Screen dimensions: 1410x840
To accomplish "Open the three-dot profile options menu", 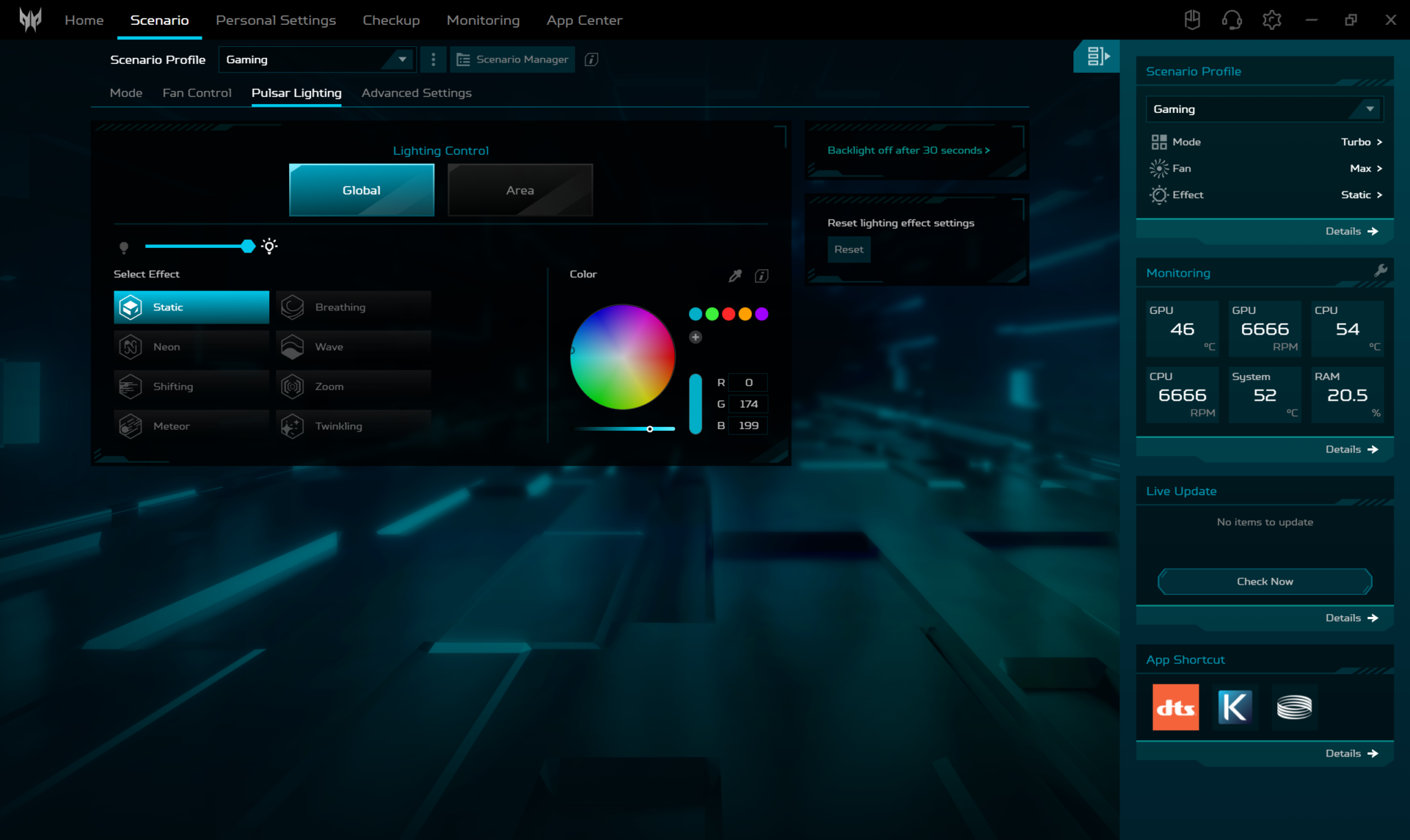I will tap(433, 60).
